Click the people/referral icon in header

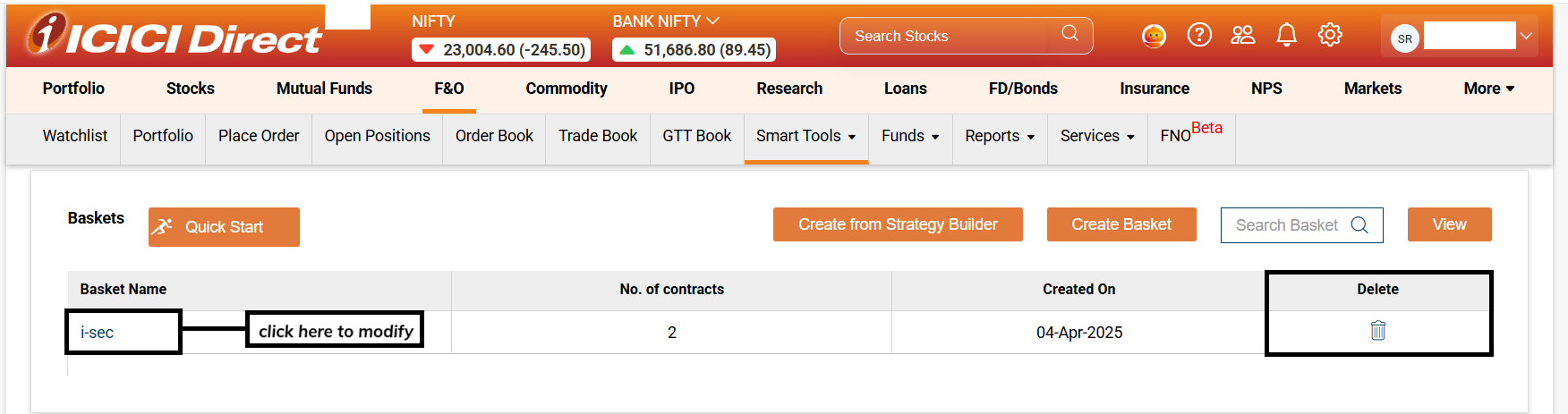tap(1243, 35)
